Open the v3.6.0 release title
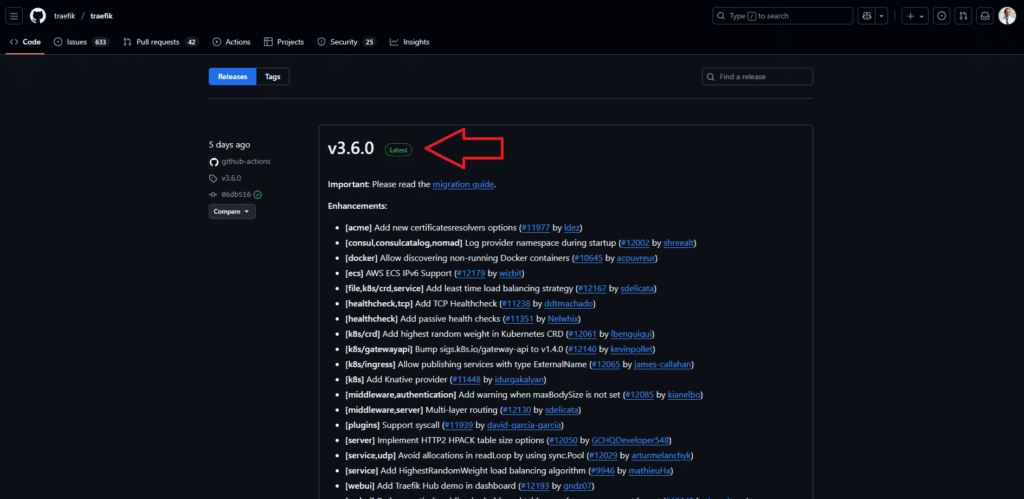This screenshot has width=1024, height=499. tap(351, 149)
